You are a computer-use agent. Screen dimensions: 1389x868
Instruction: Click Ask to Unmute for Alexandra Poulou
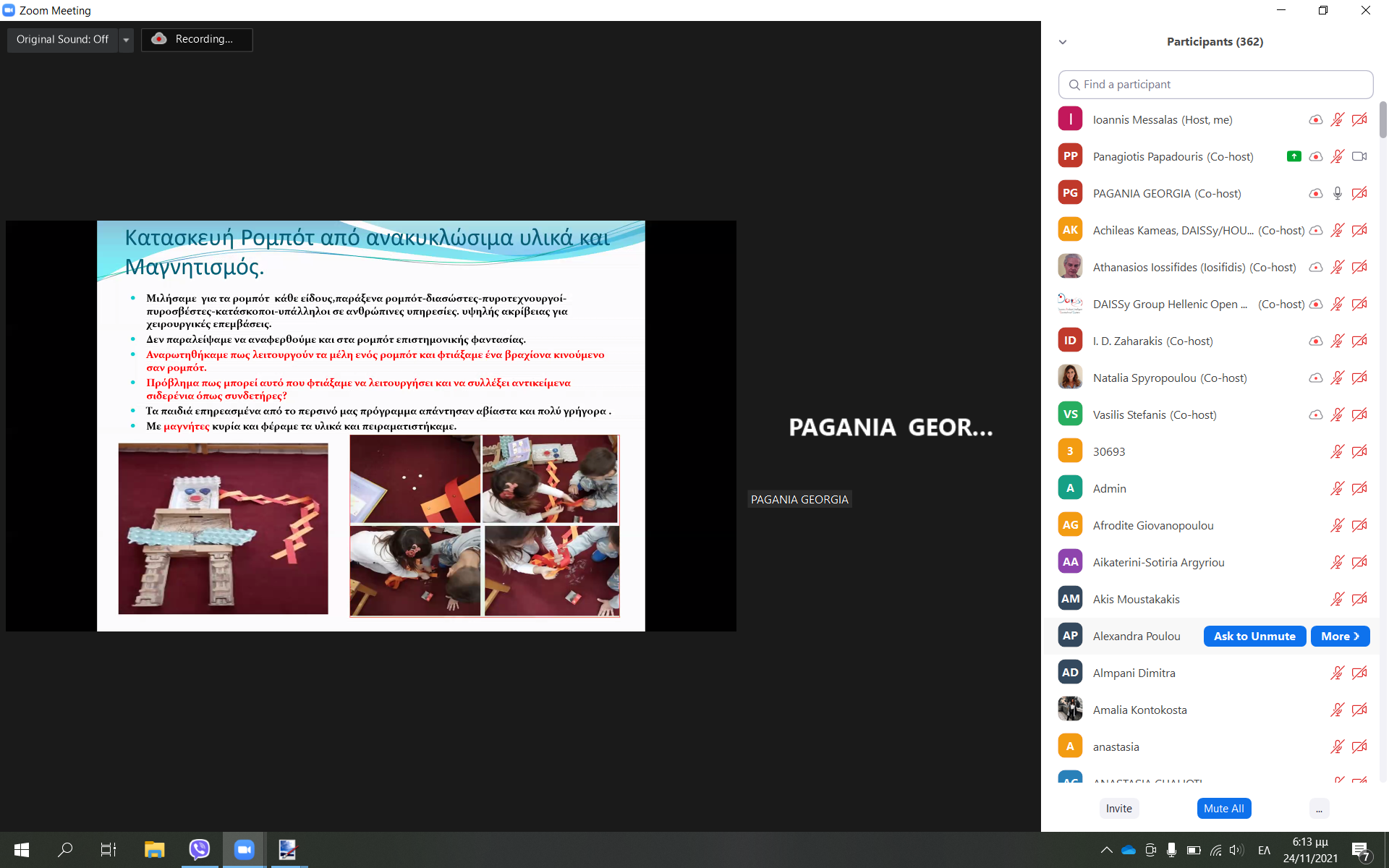(1254, 636)
